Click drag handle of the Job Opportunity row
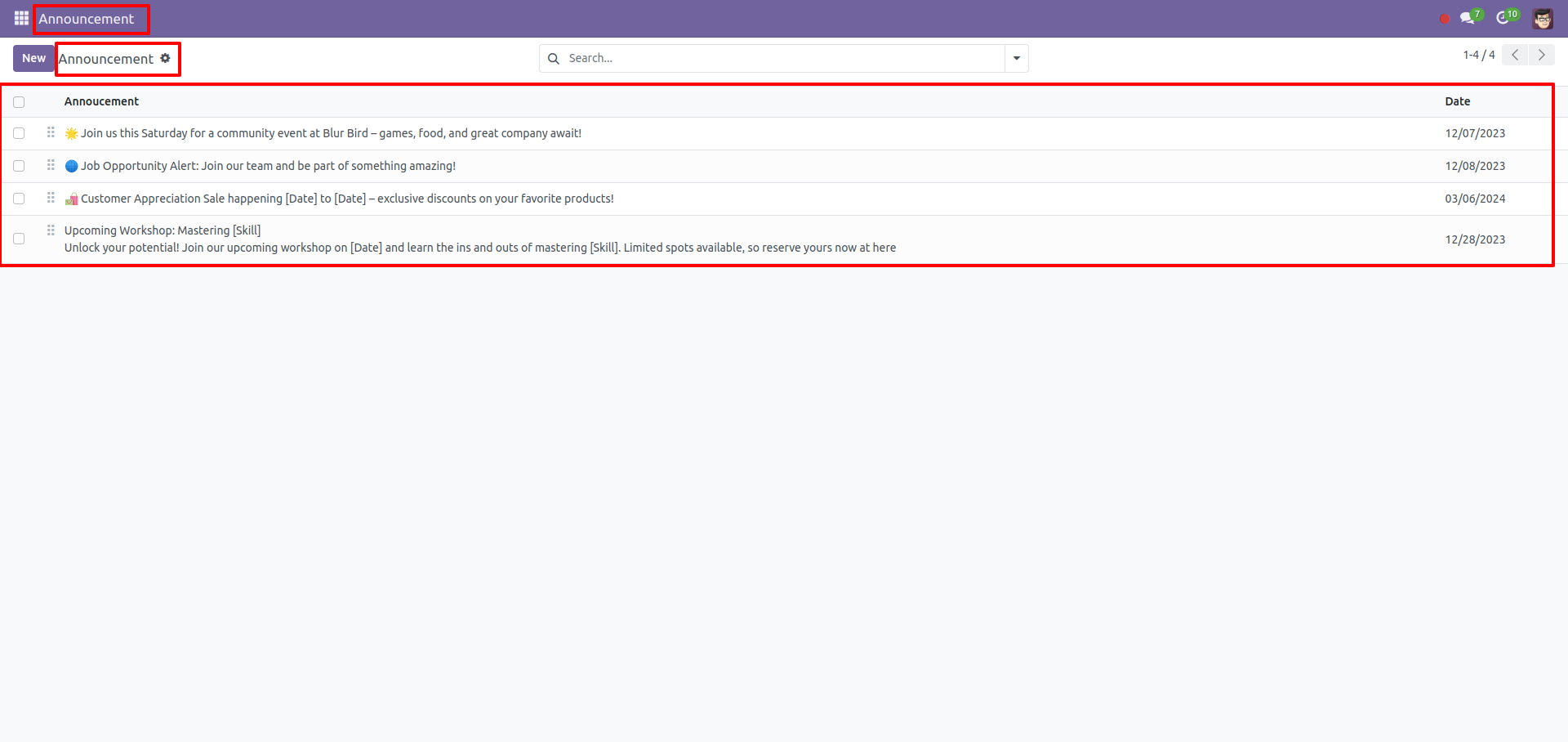This screenshot has width=1568, height=742. [51, 165]
